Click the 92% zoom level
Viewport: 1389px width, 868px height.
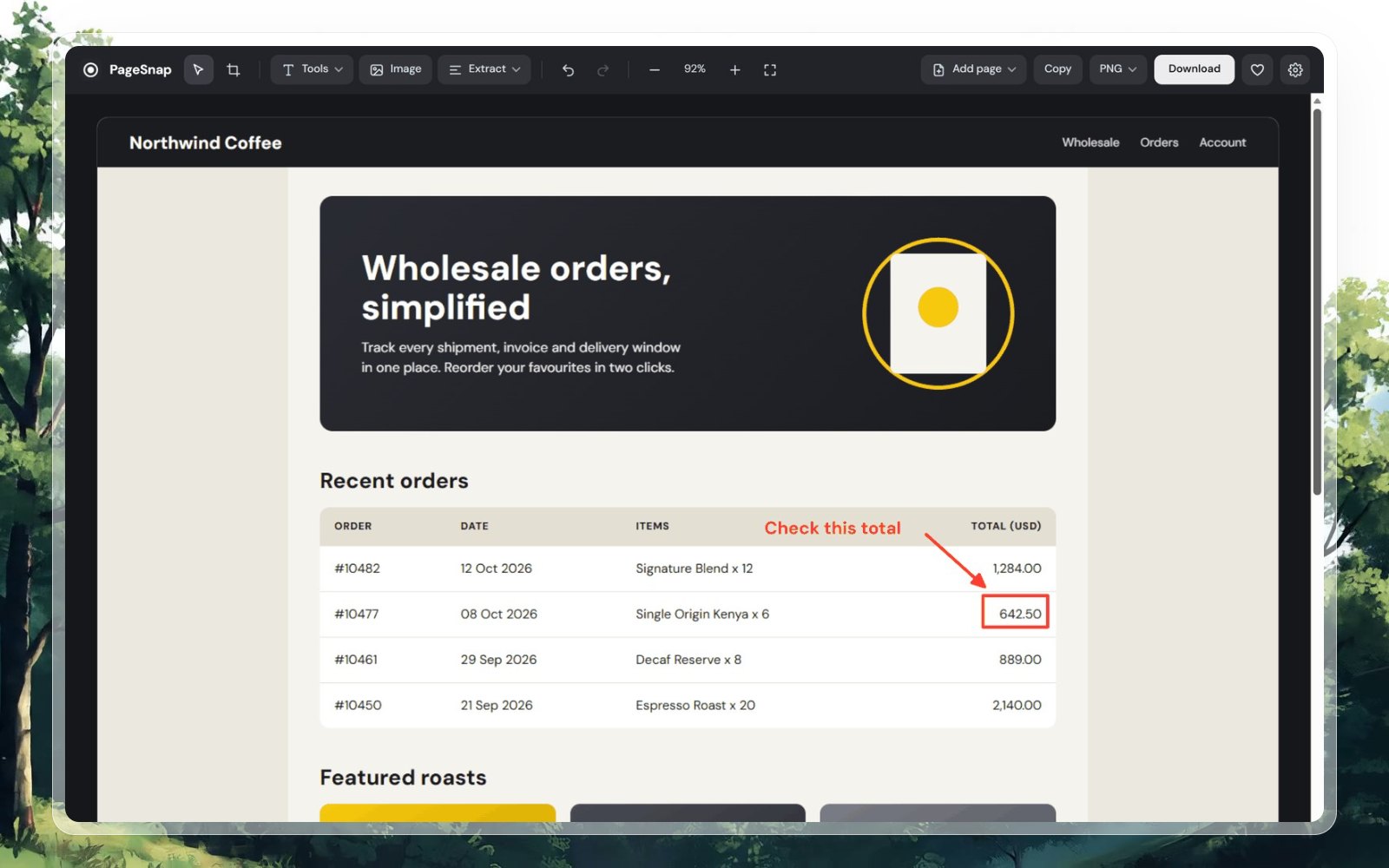(x=694, y=69)
